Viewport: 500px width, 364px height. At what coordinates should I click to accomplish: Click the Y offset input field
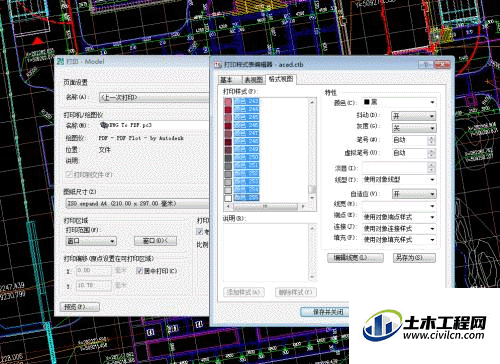pyautogui.click(x=94, y=286)
